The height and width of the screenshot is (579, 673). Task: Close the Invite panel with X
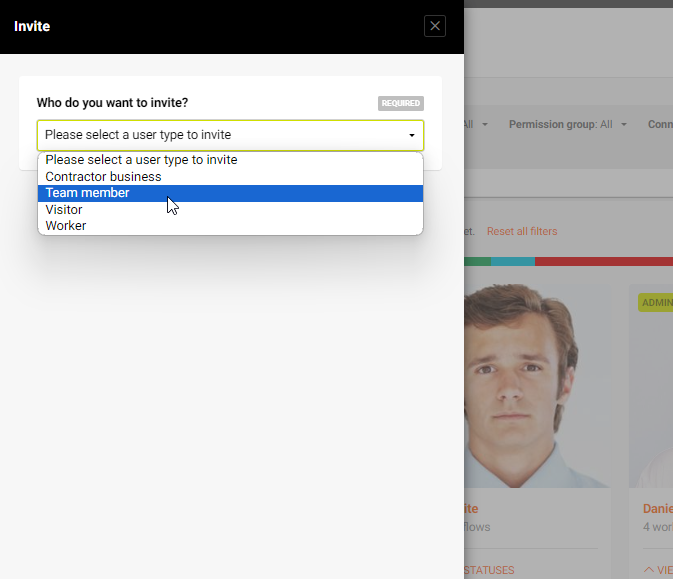(435, 26)
